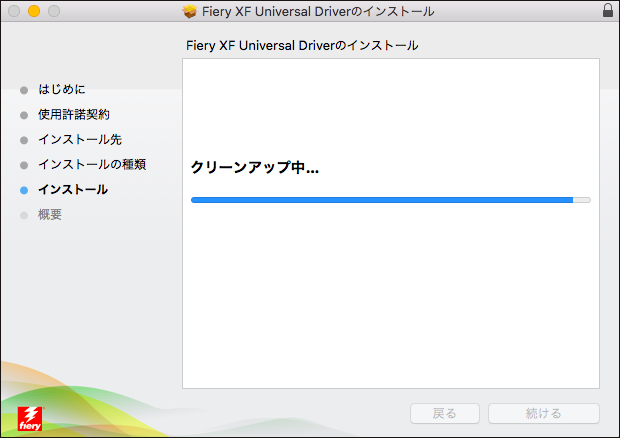Image resolution: width=620 pixels, height=438 pixels.
Task: Click the Fiery logo at bottom left
Action: (x=30, y=419)
